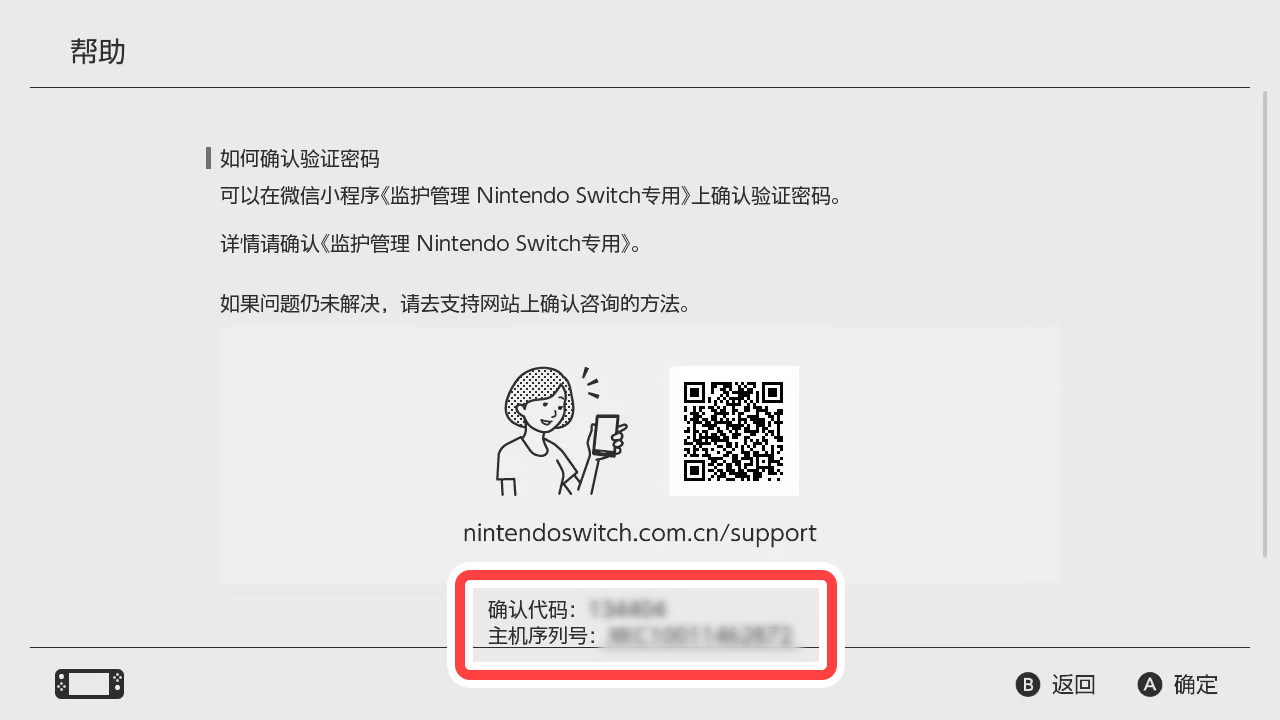Click the support QR code
The height and width of the screenshot is (720, 1280).
pyautogui.click(x=734, y=431)
